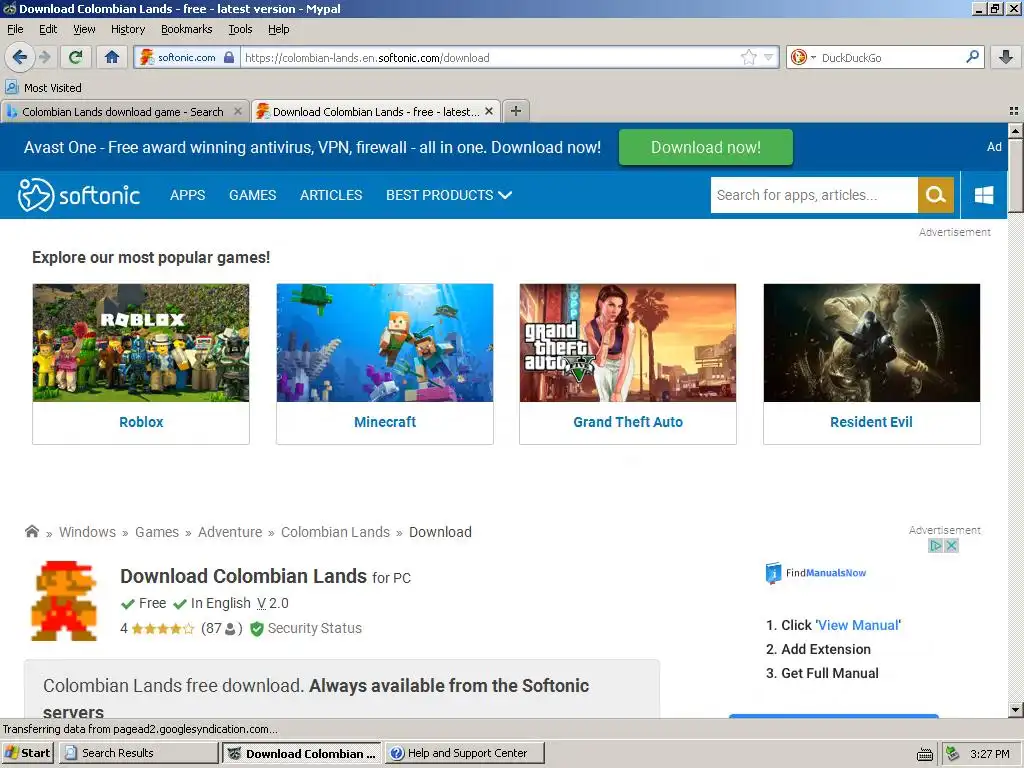Open the Resident Evil thumbnail
1024x768 pixels.
871,342
